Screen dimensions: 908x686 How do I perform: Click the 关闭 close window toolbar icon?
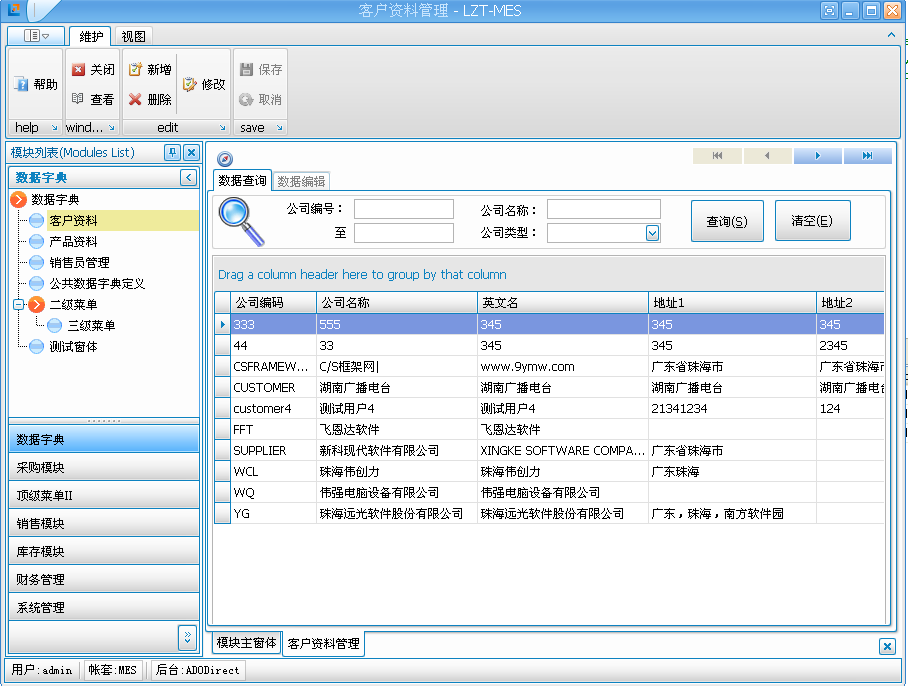tap(78, 69)
